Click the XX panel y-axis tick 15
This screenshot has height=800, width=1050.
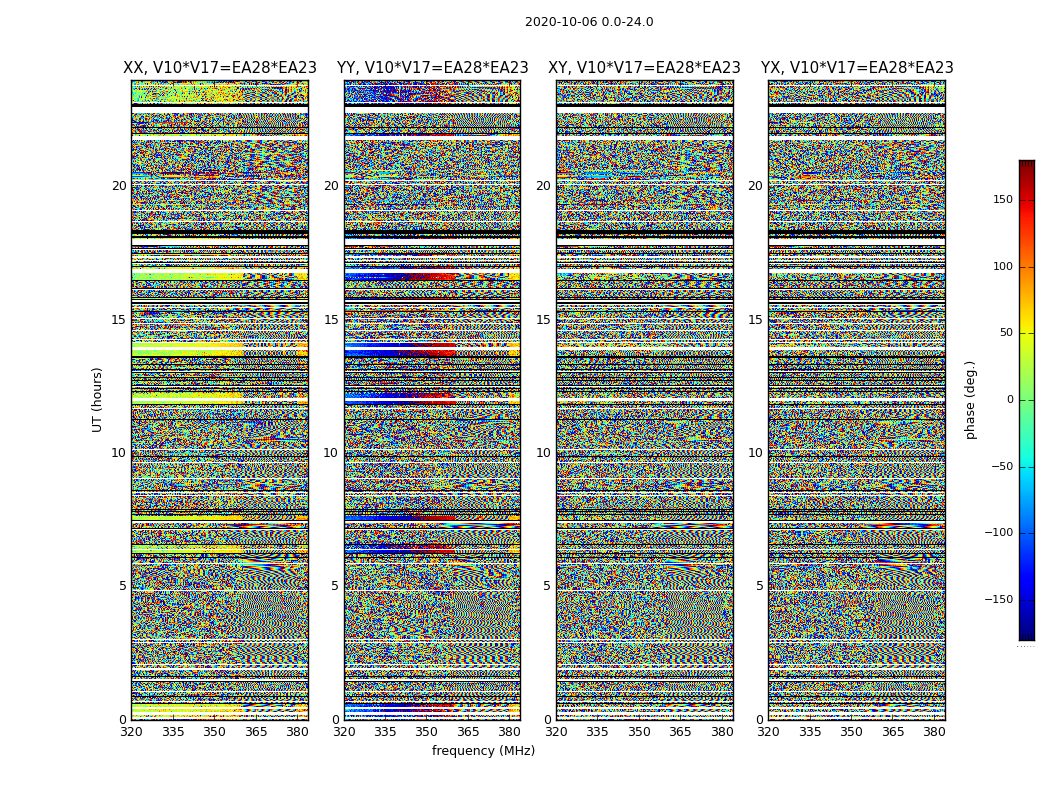[119, 319]
